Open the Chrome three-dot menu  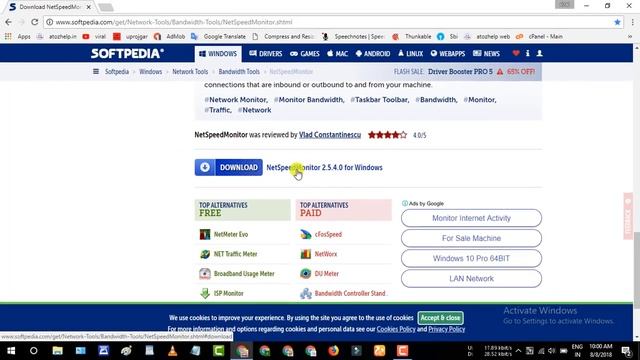tap(633, 22)
